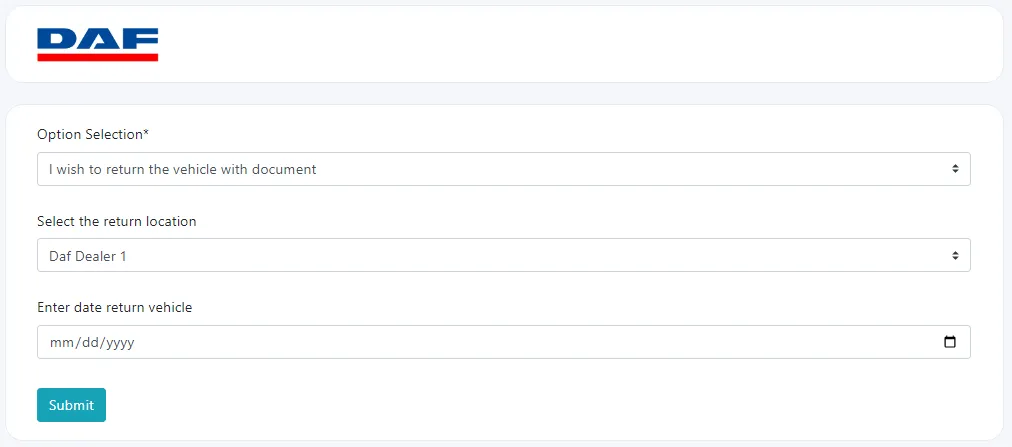
Task: Click the up-down arrows on Option Selection dropdown
Action: tap(955, 169)
